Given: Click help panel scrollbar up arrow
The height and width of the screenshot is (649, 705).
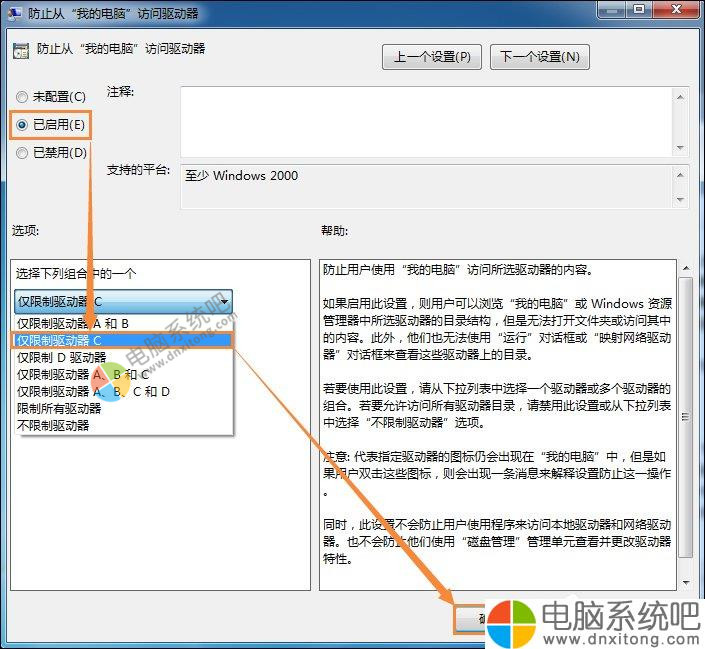Looking at the screenshot, I should 686,268.
